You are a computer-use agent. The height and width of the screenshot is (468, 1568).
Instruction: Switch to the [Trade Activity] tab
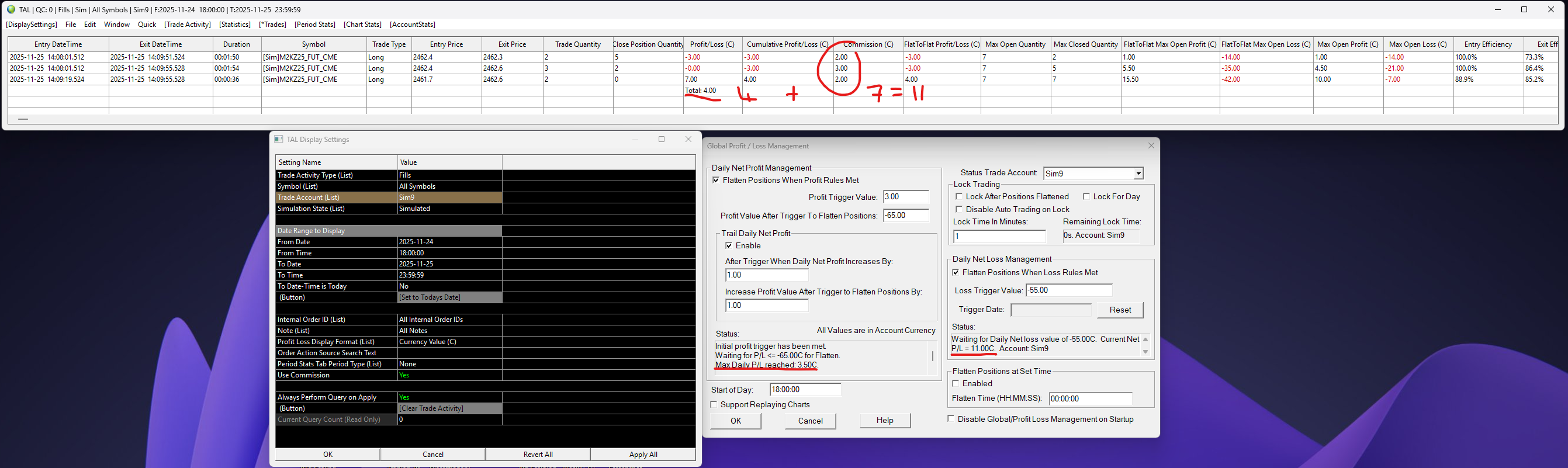(188, 25)
